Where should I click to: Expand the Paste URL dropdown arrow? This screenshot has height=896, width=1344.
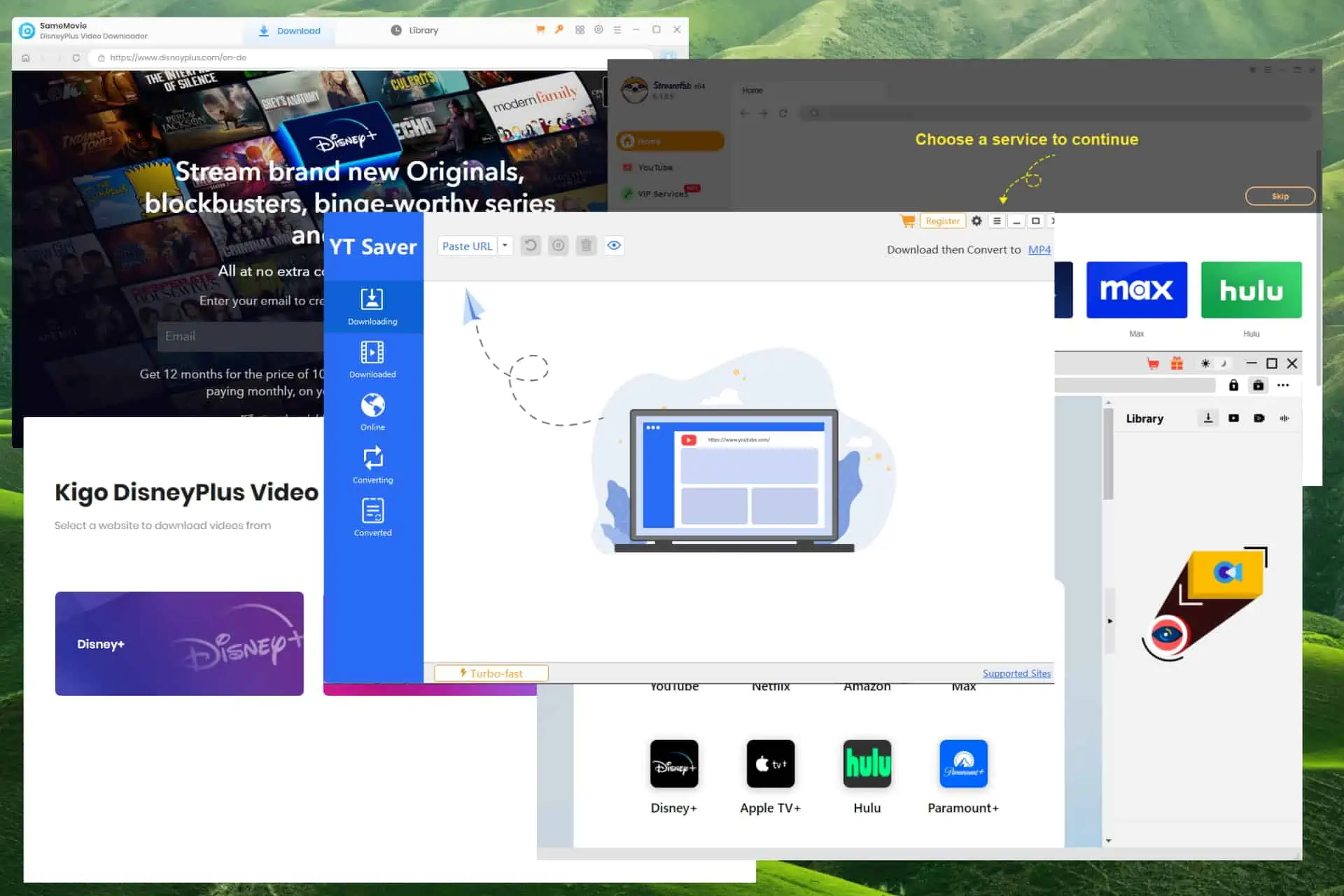click(x=505, y=246)
